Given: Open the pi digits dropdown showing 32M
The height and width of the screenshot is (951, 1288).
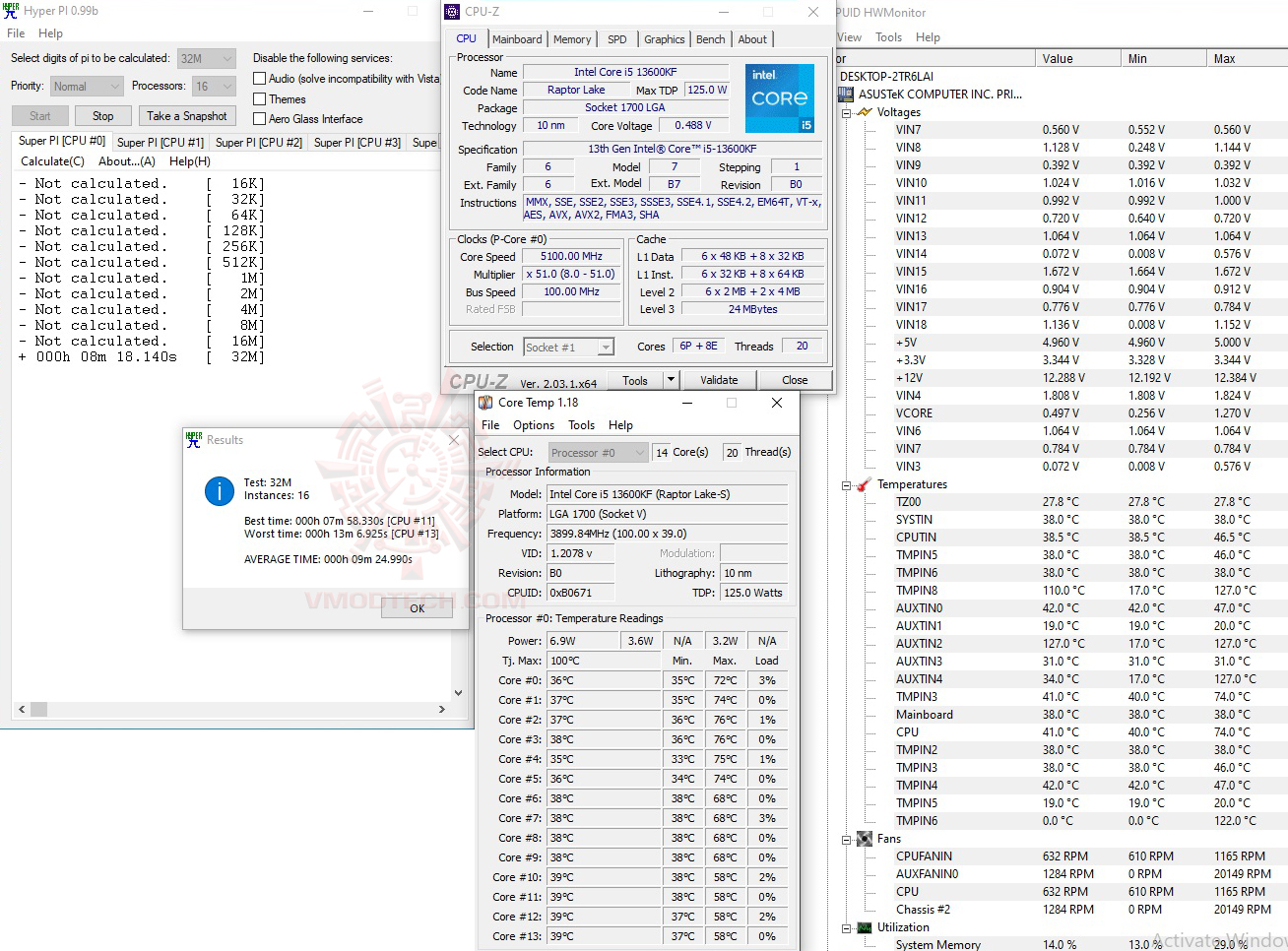Looking at the screenshot, I should 207,59.
